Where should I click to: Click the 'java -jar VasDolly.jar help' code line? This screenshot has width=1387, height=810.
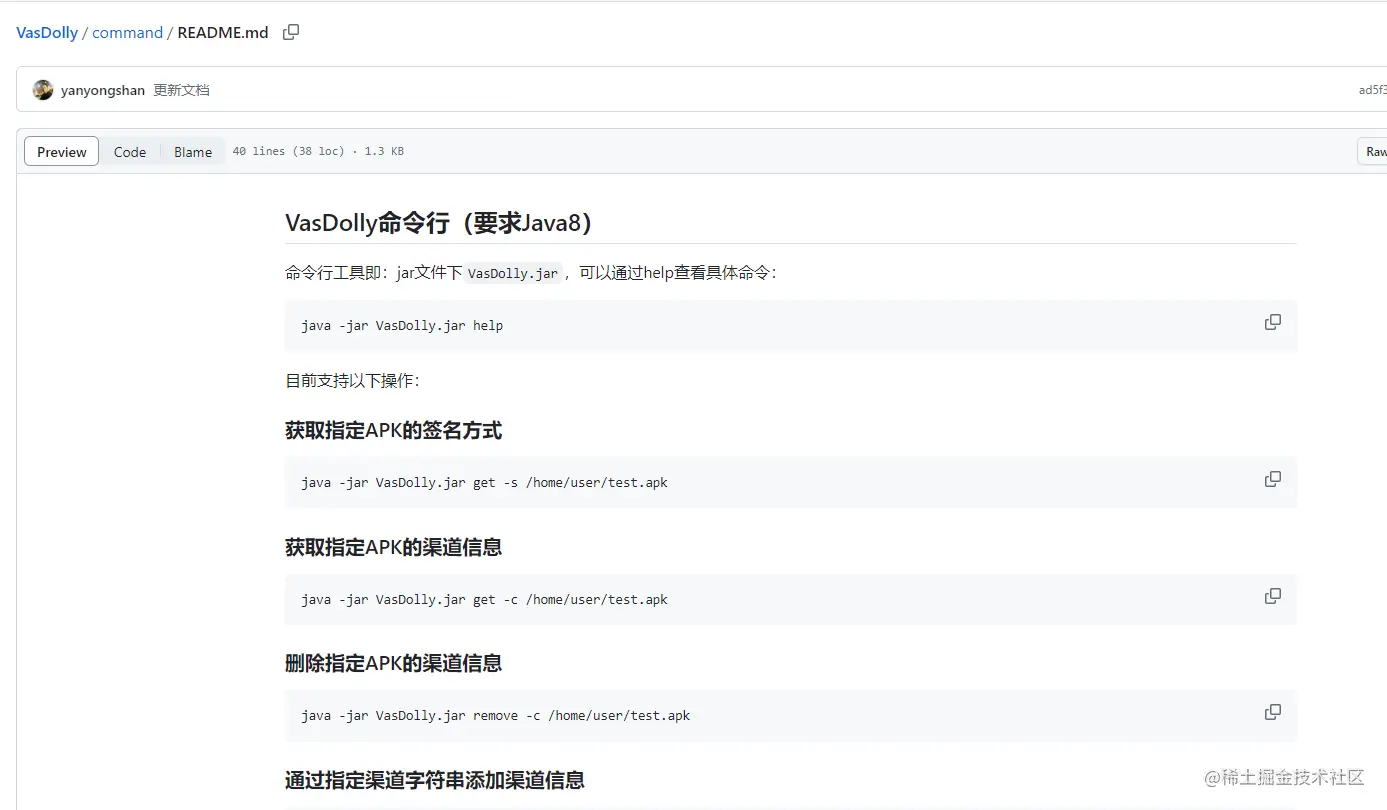402,326
